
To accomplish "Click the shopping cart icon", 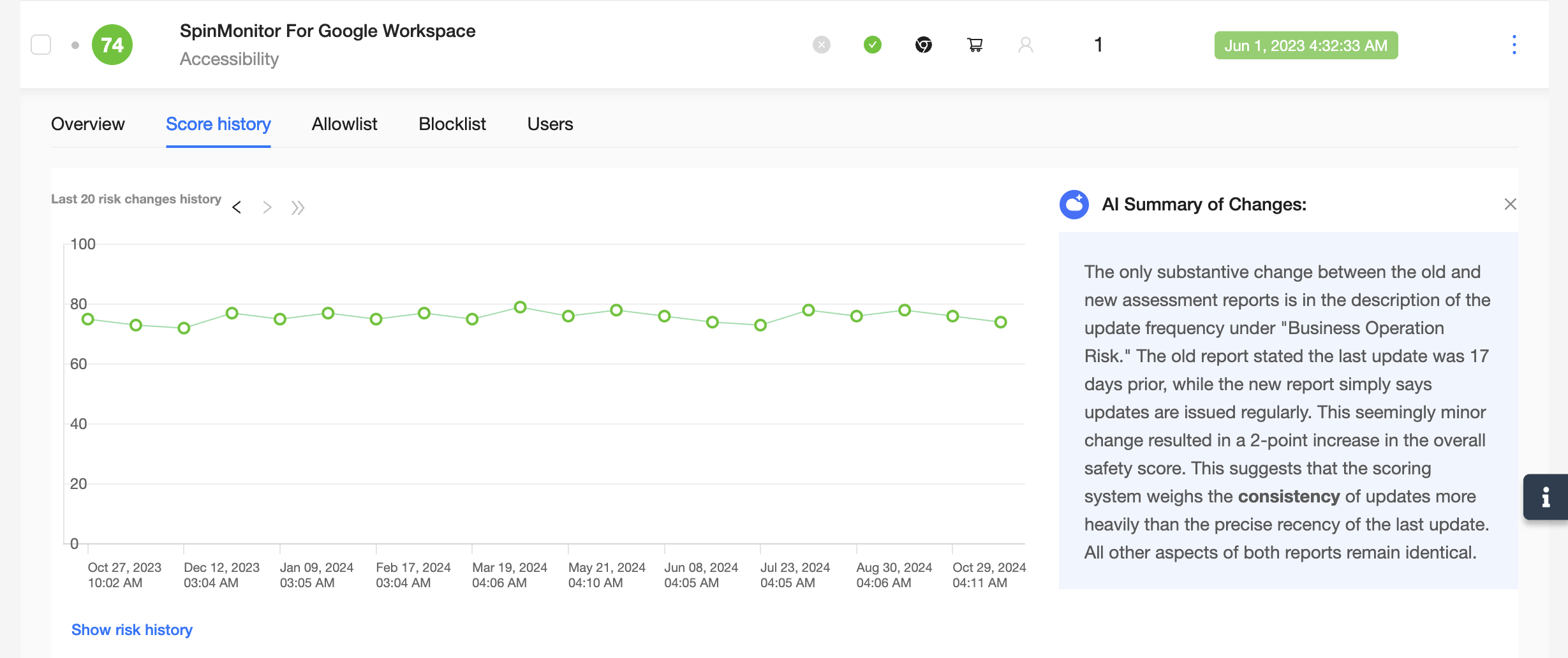I will 975,45.
